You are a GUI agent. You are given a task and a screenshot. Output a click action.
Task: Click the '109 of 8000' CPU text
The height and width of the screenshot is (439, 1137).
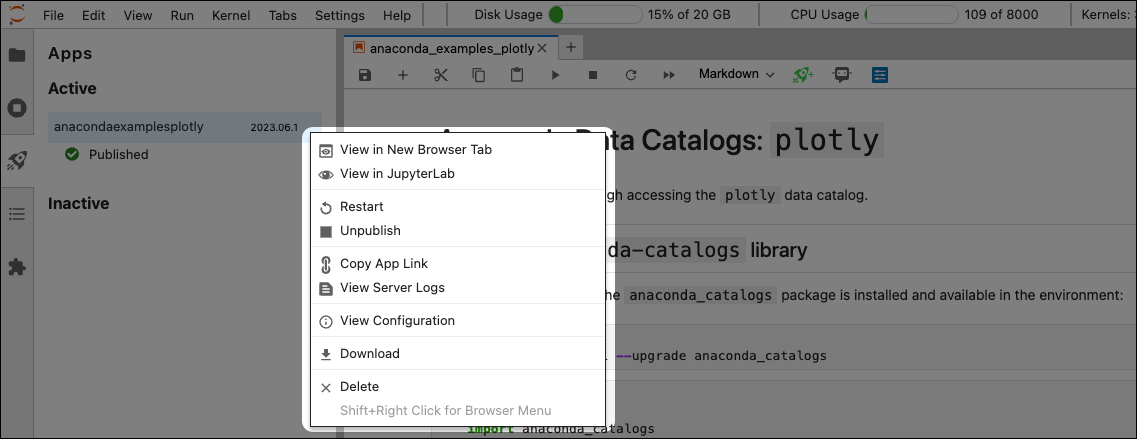(x=1001, y=15)
